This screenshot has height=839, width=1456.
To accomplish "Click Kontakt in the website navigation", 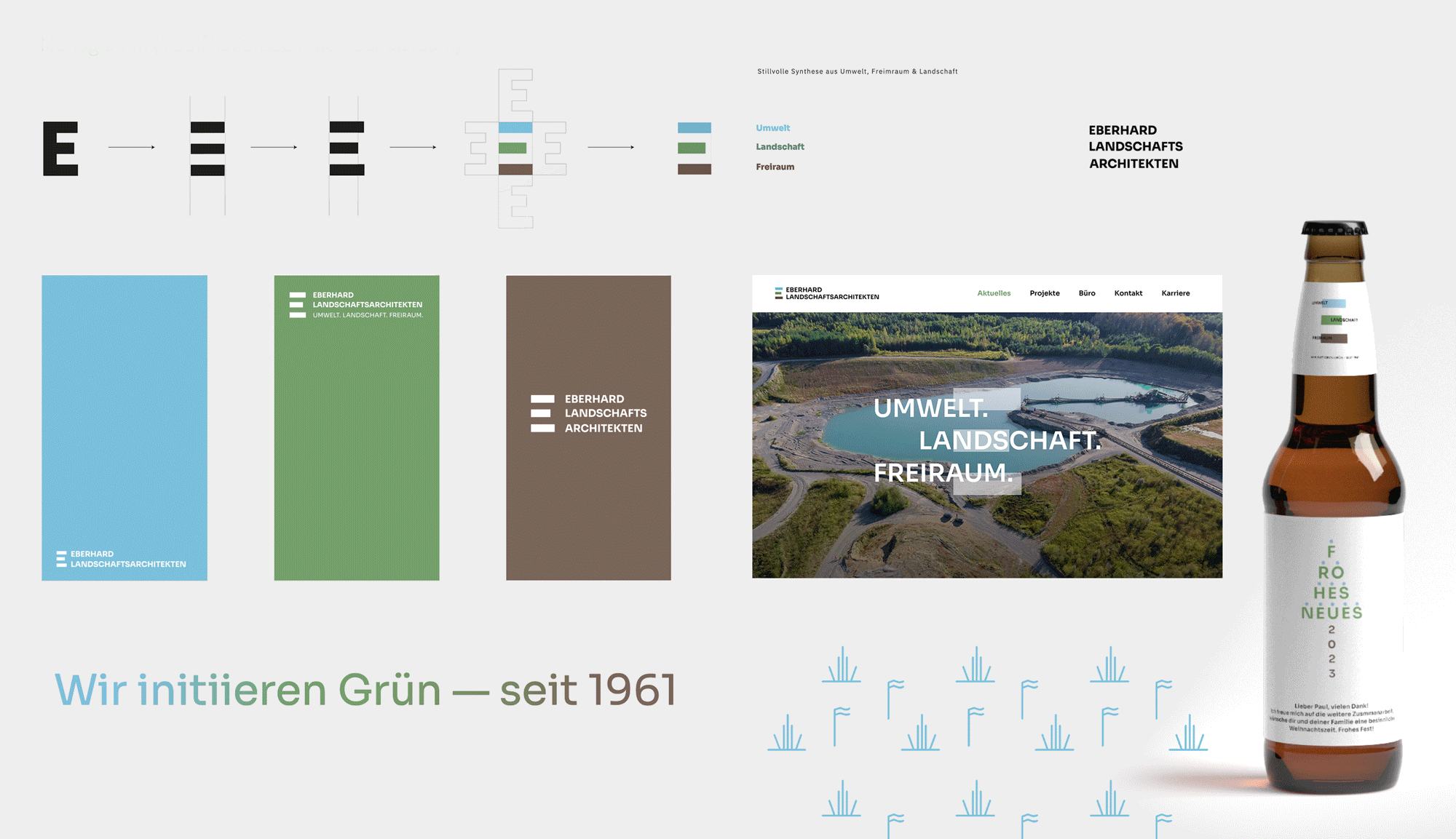I will point(1128,293).
